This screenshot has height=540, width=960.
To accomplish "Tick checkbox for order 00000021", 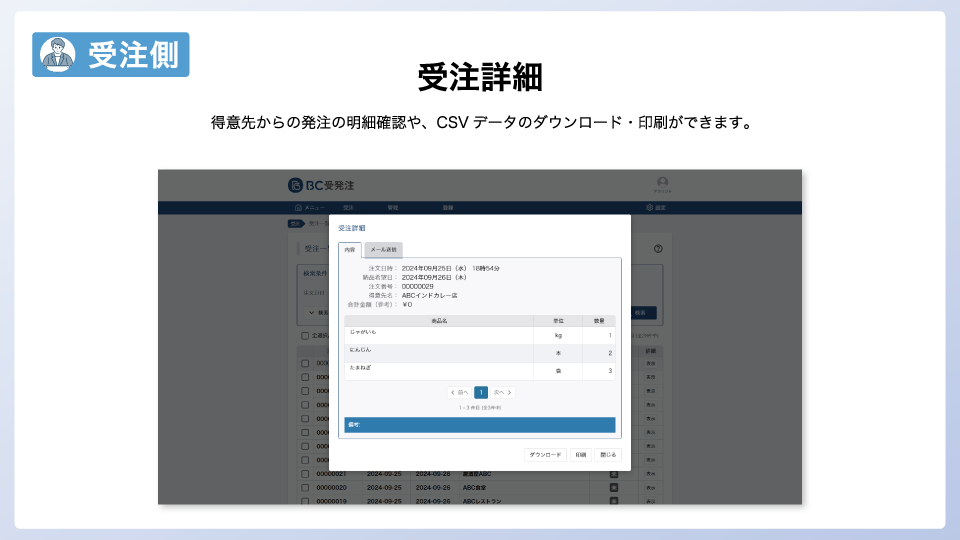I will coord(305,474).
